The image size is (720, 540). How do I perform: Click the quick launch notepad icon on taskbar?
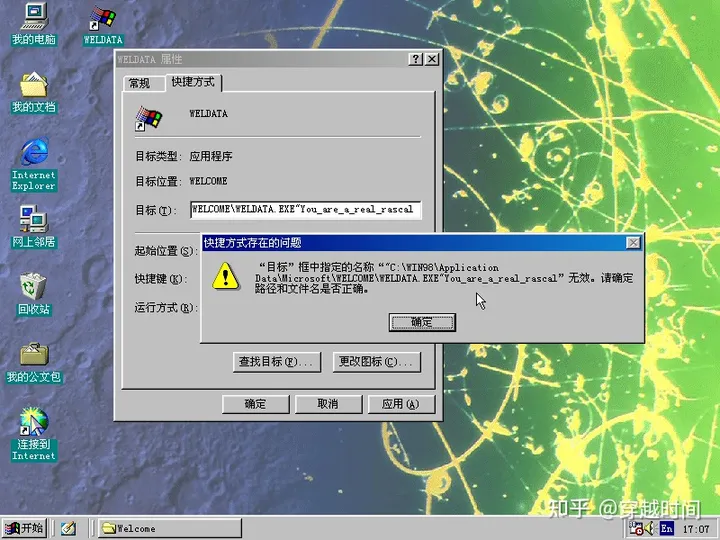click(68, 529)
